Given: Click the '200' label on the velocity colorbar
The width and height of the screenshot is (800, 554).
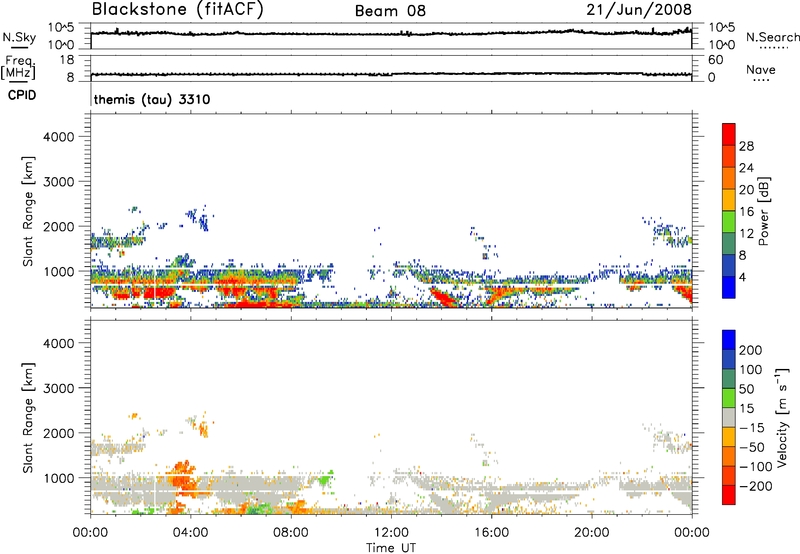Looking at the screenshot, I should pos(751,350).
